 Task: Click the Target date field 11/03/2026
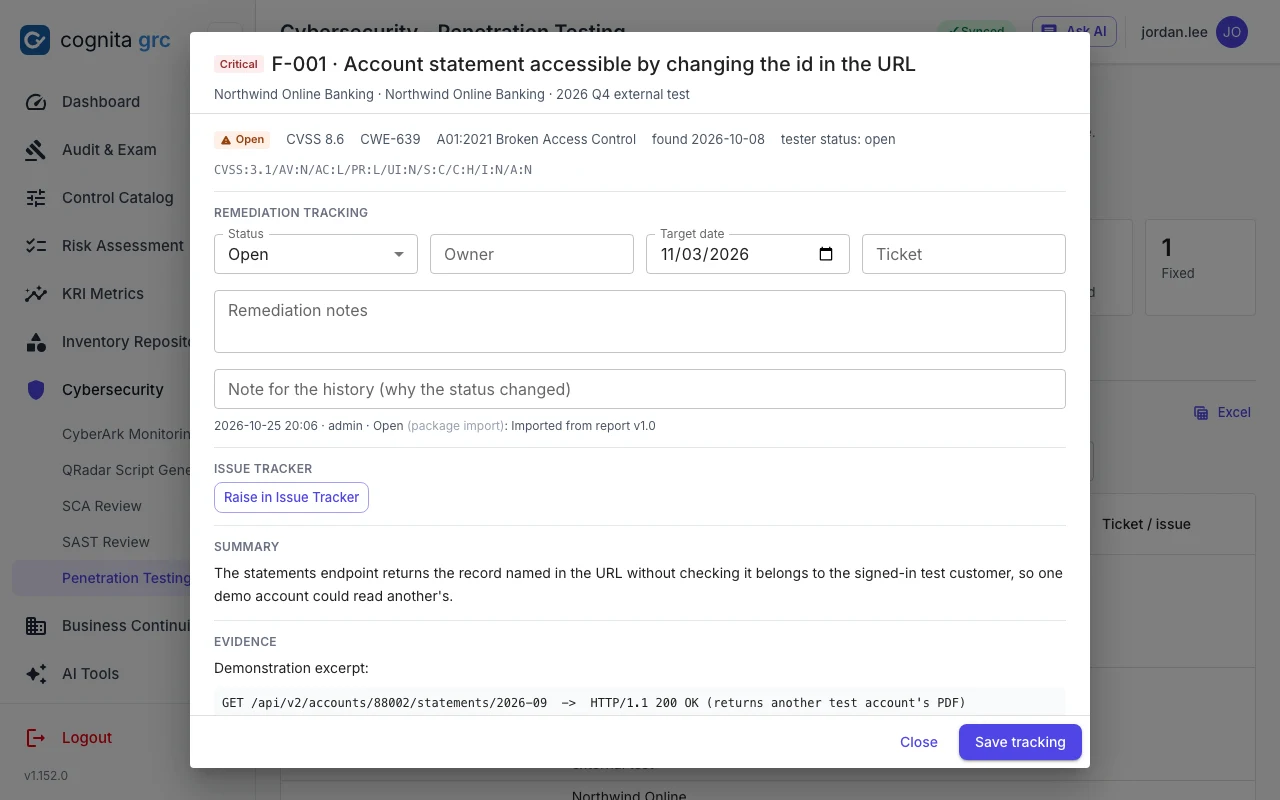tap(748, 254)
